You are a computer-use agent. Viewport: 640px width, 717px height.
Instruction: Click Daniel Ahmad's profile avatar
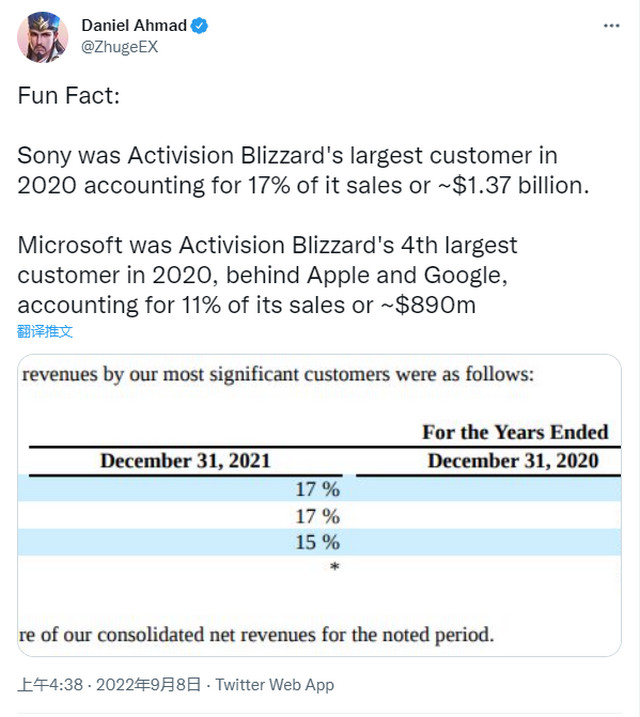(x=43, y=37)
